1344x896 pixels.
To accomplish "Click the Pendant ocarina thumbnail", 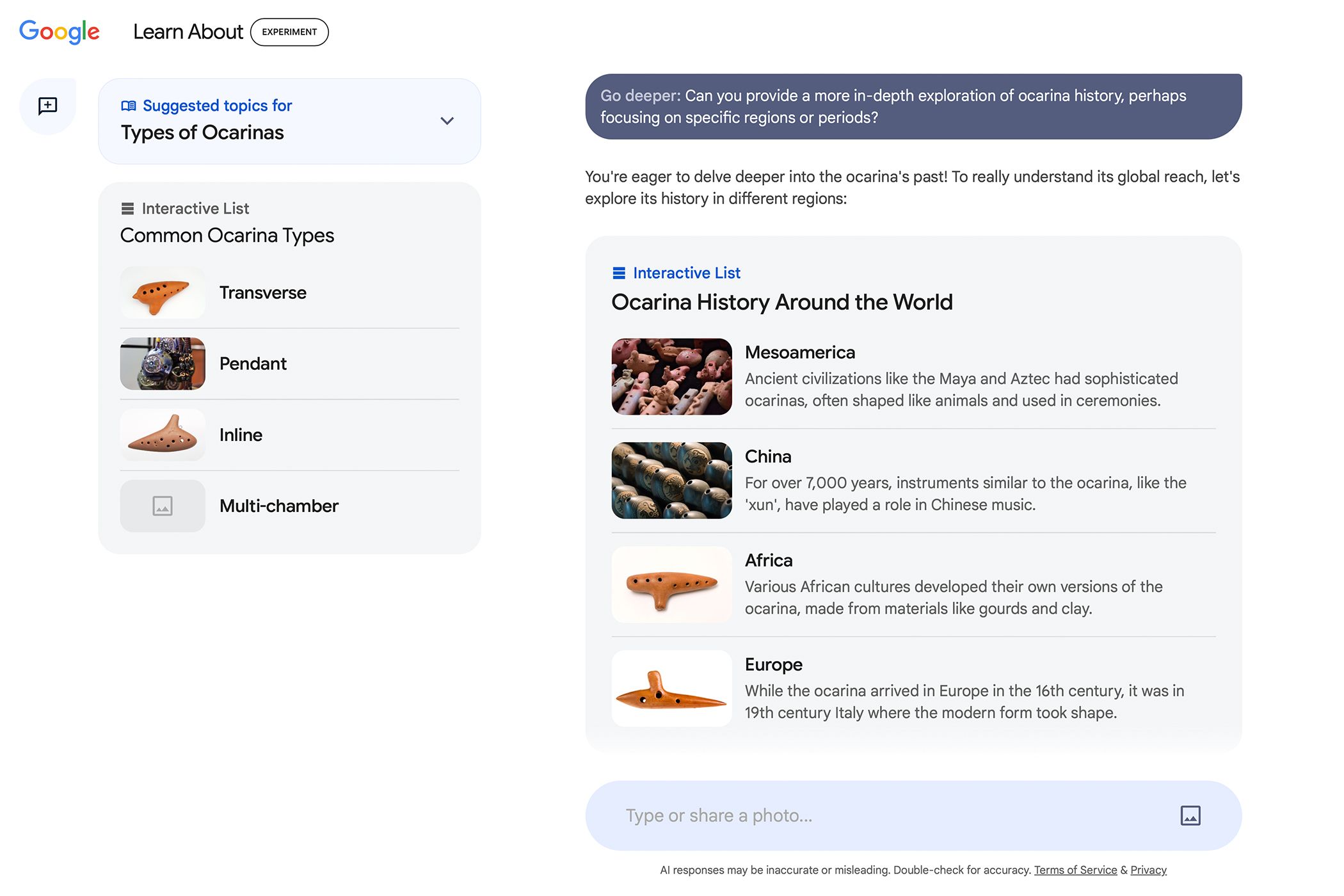I will point(162,363).
